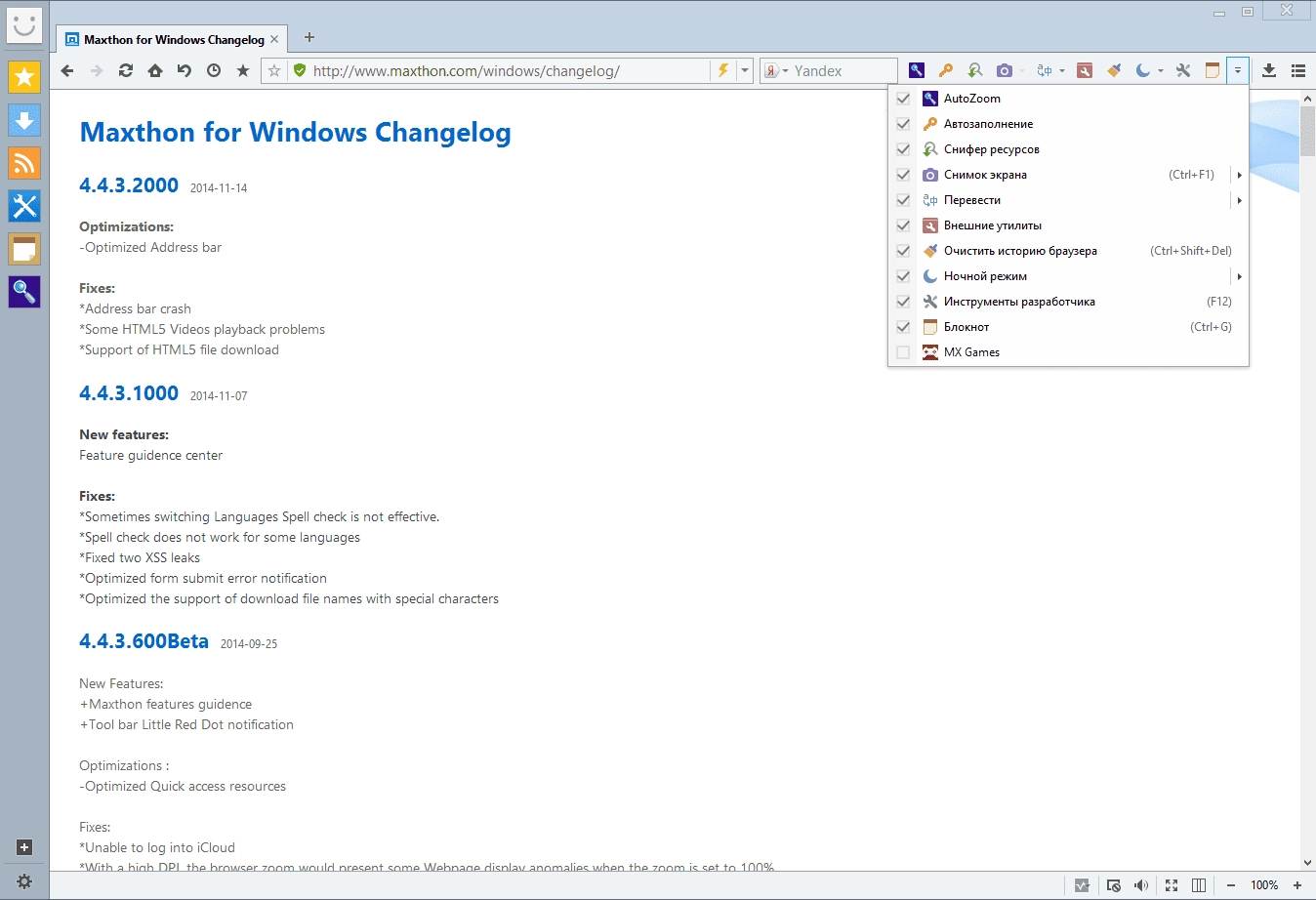Go forward to the next page

pyautogui.click(x=97, y=70)
